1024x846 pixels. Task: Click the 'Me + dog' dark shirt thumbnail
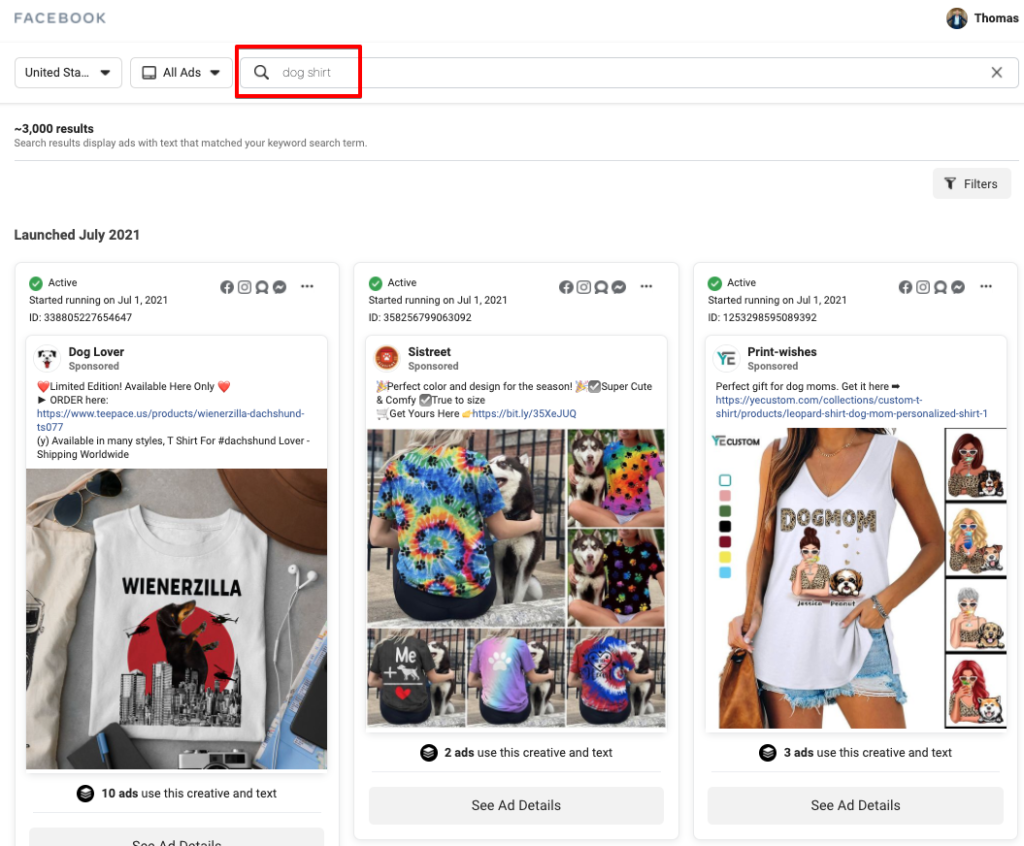pyautogui.click(x=417, y=677)
